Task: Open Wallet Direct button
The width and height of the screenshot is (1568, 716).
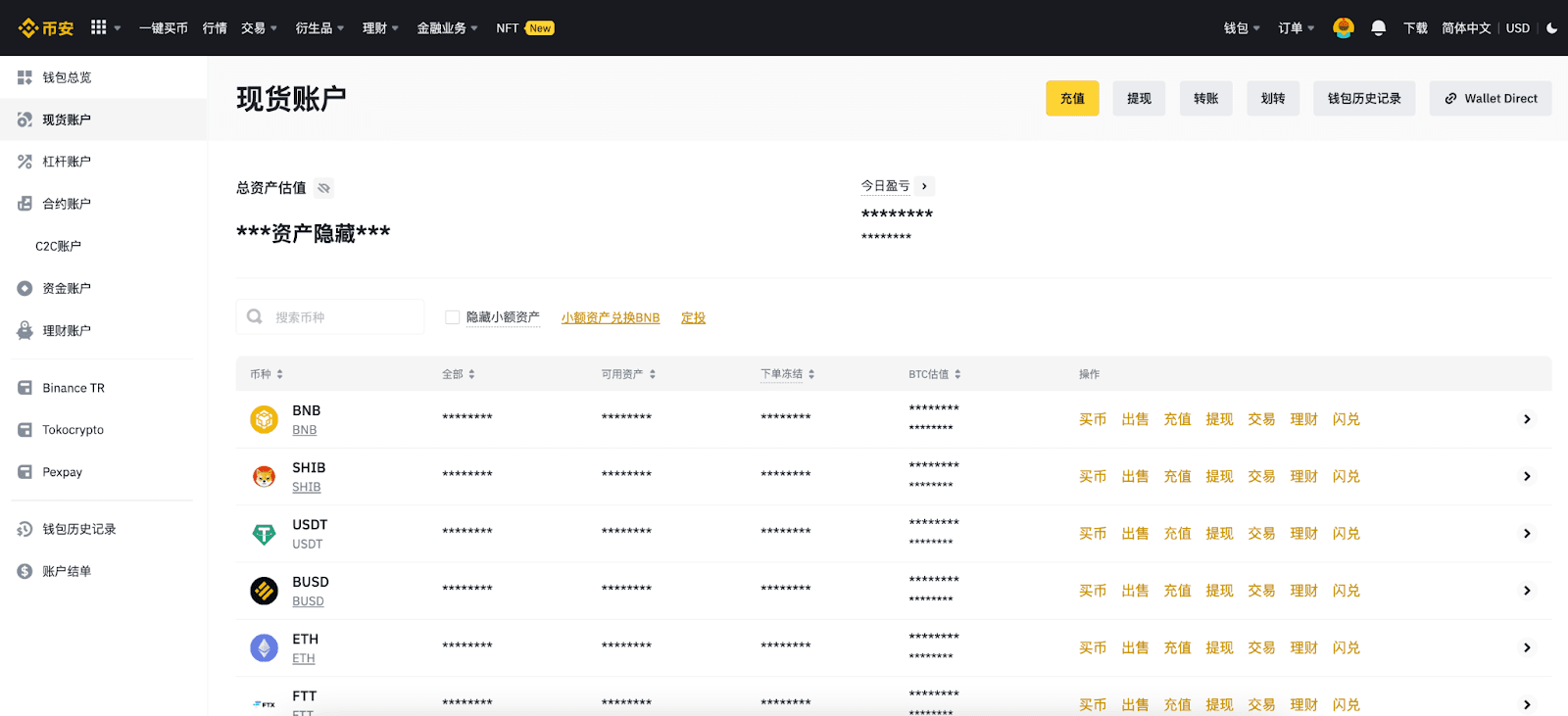Action: 1491,98
